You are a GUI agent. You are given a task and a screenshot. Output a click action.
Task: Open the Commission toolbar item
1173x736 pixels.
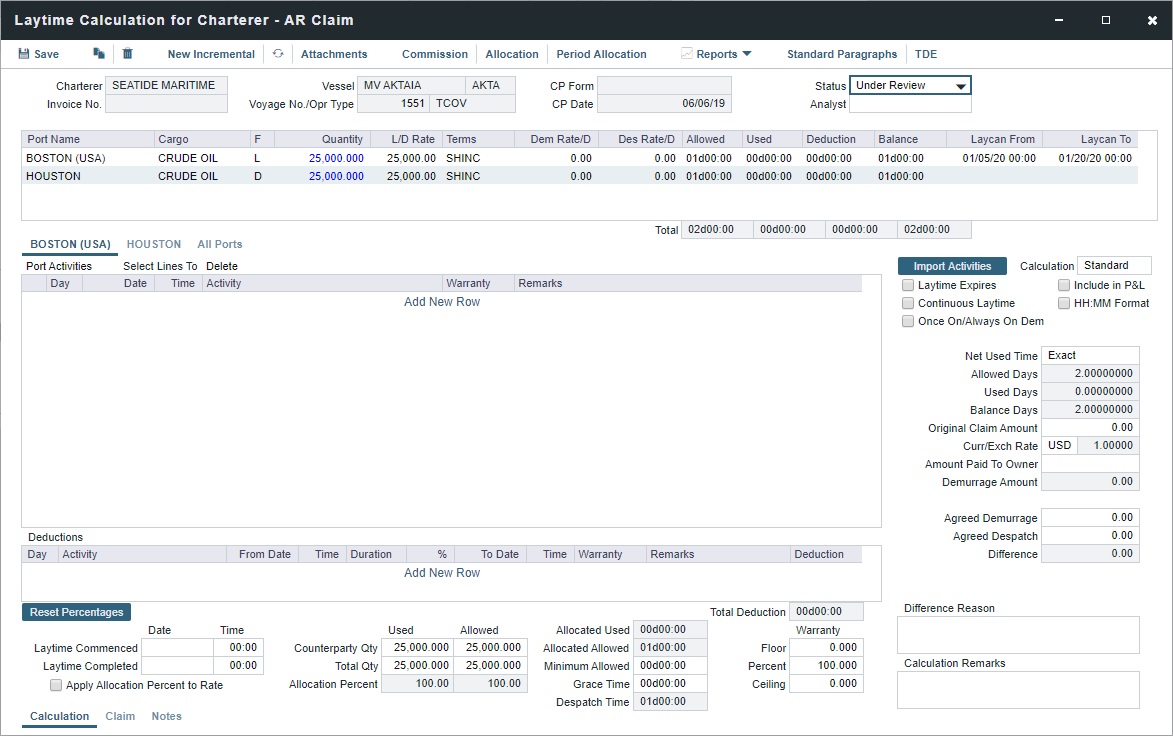pos(434,54)
